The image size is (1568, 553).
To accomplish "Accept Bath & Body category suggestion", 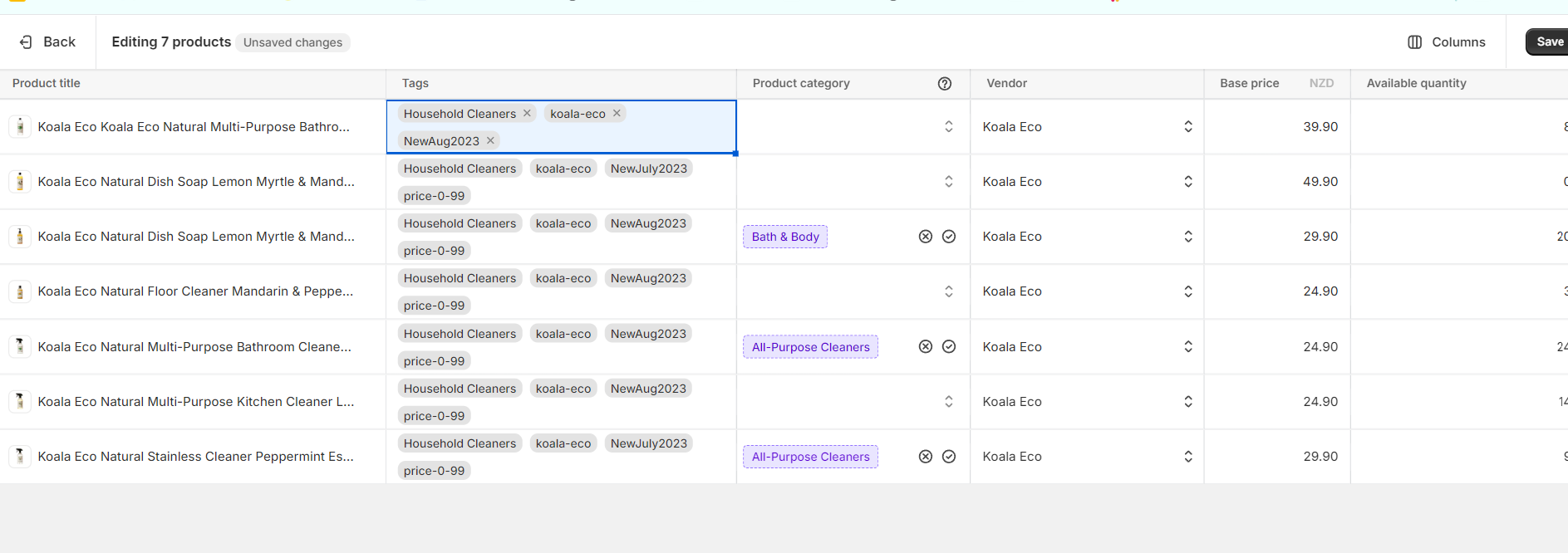I will pos(949,237).
